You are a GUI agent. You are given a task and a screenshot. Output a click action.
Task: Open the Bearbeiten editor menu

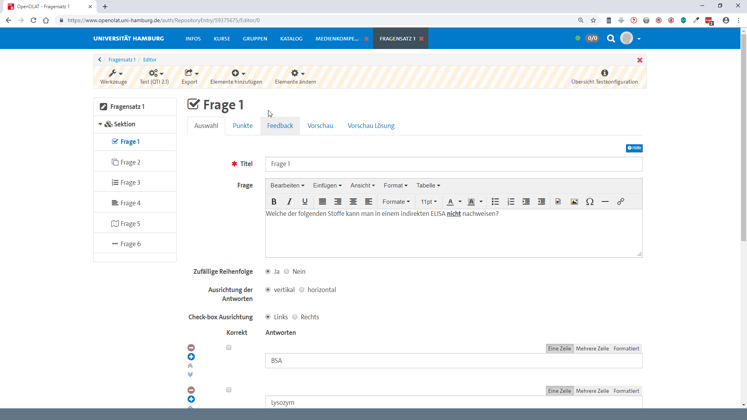click(x=287, y=185)
